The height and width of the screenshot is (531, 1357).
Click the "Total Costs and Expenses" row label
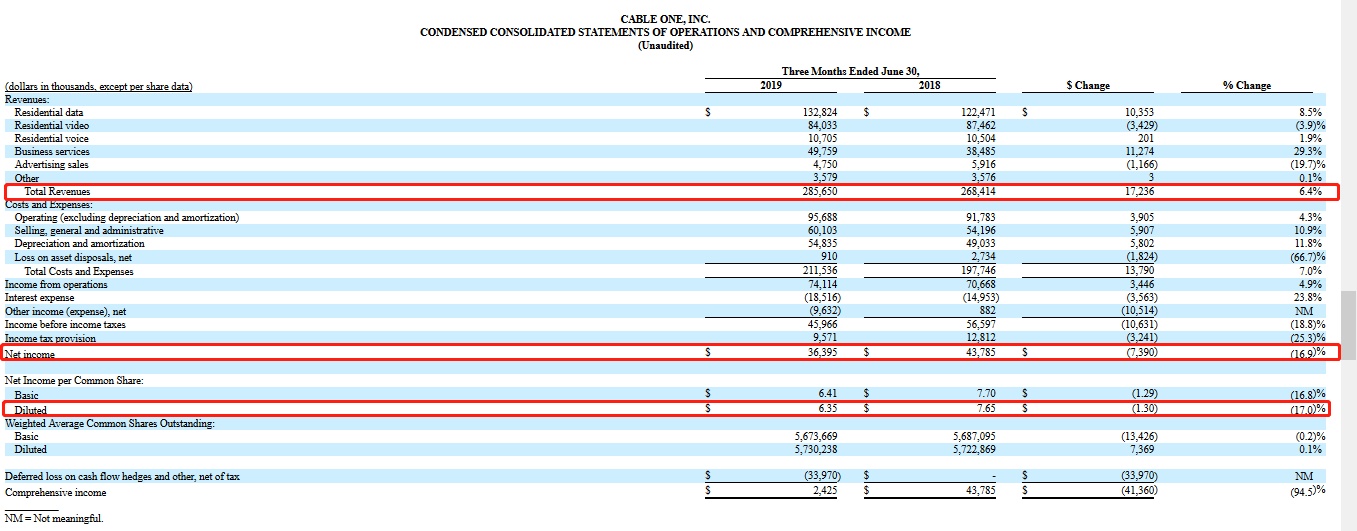[x=78, y=271]
